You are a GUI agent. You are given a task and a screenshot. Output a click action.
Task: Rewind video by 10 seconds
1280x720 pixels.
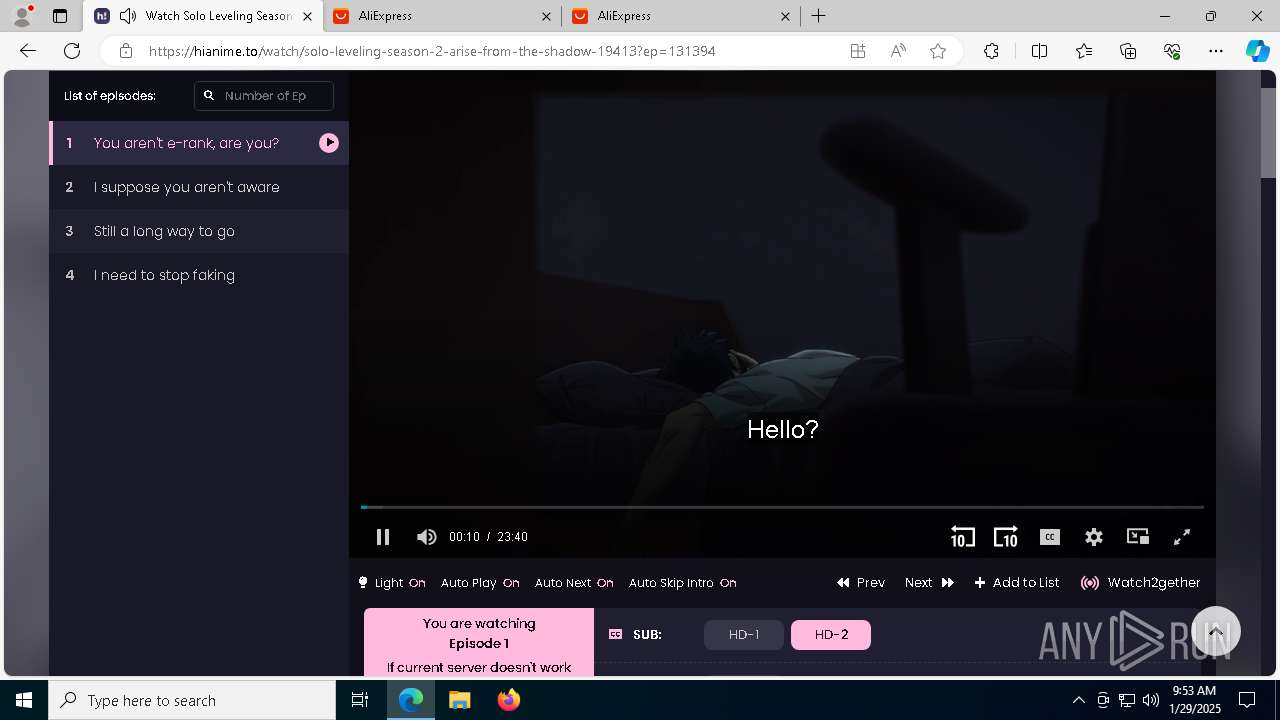[962, 537]
